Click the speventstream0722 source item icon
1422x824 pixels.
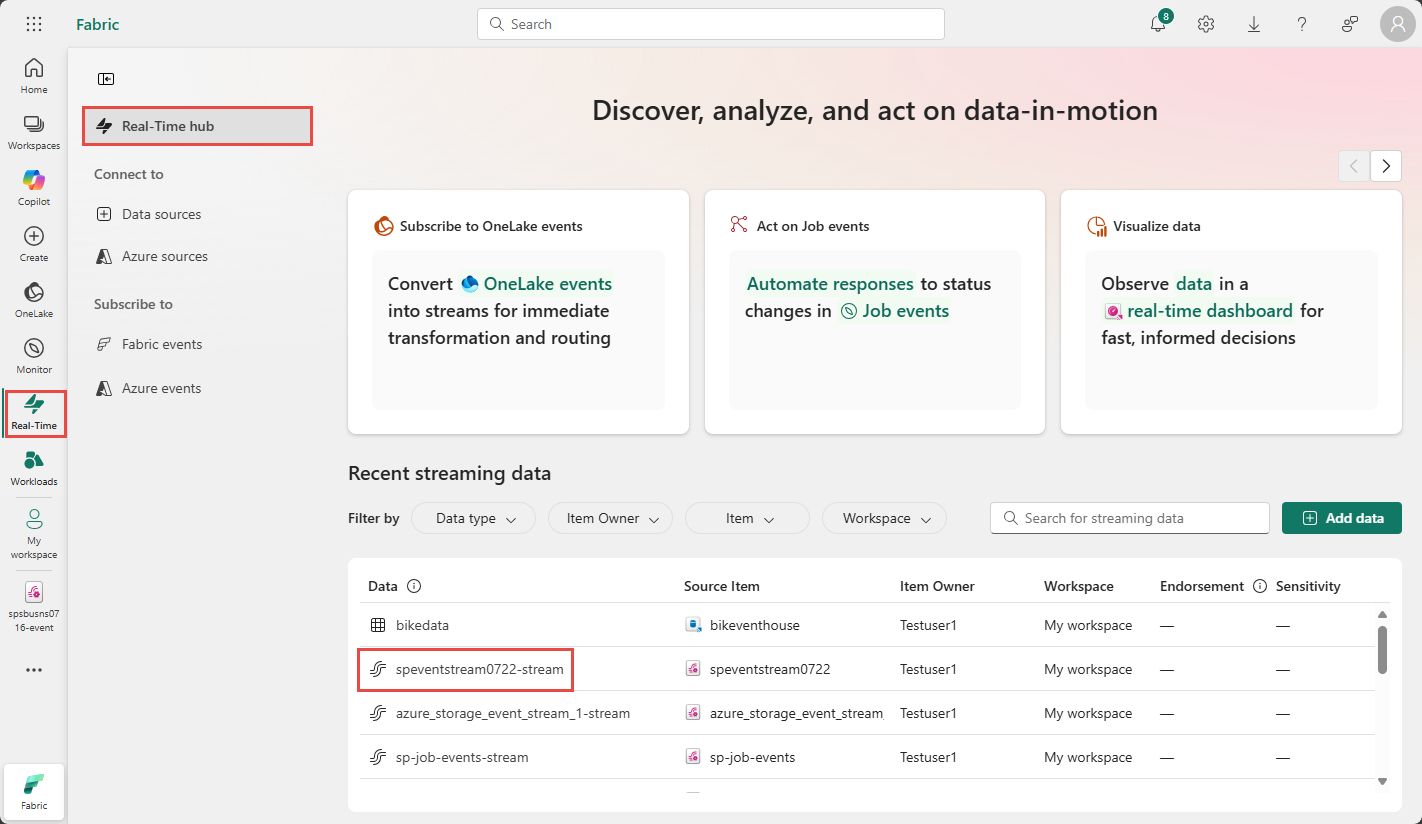pos(693,669)
